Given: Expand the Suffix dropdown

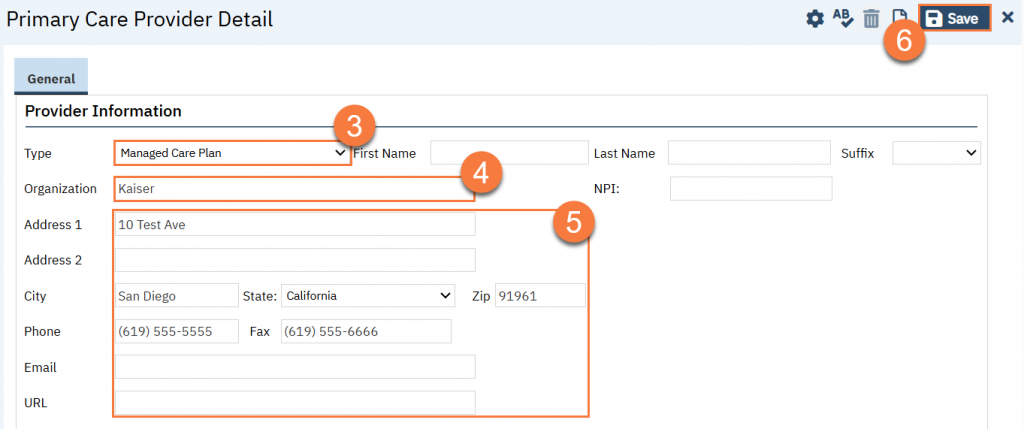Looking at the screenshot, I should (936, 153).
